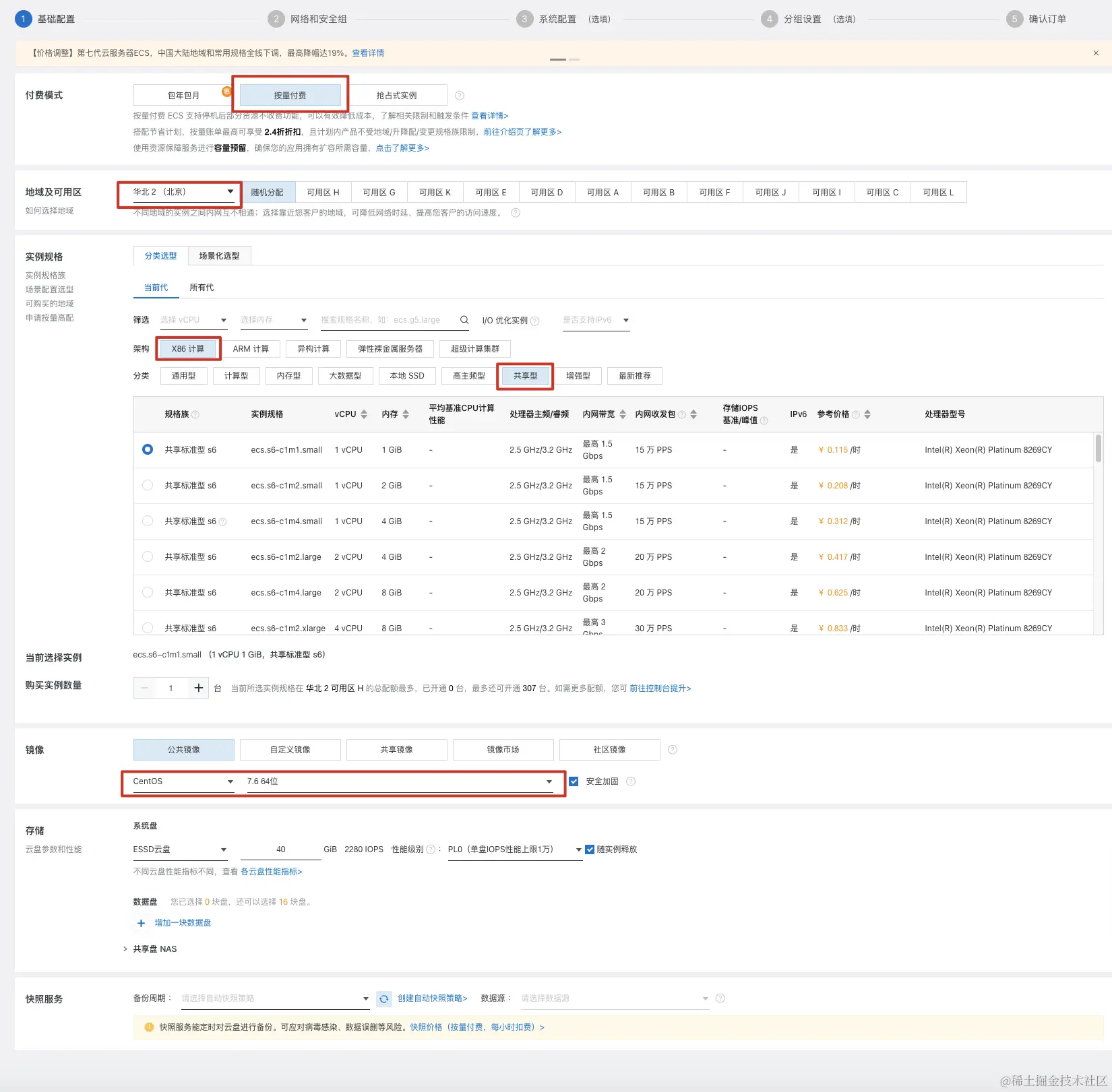This screenshot has height=1092, width=1112.
Task: Click the help icon beside 社区镜像
Action: tap(673, 750)
